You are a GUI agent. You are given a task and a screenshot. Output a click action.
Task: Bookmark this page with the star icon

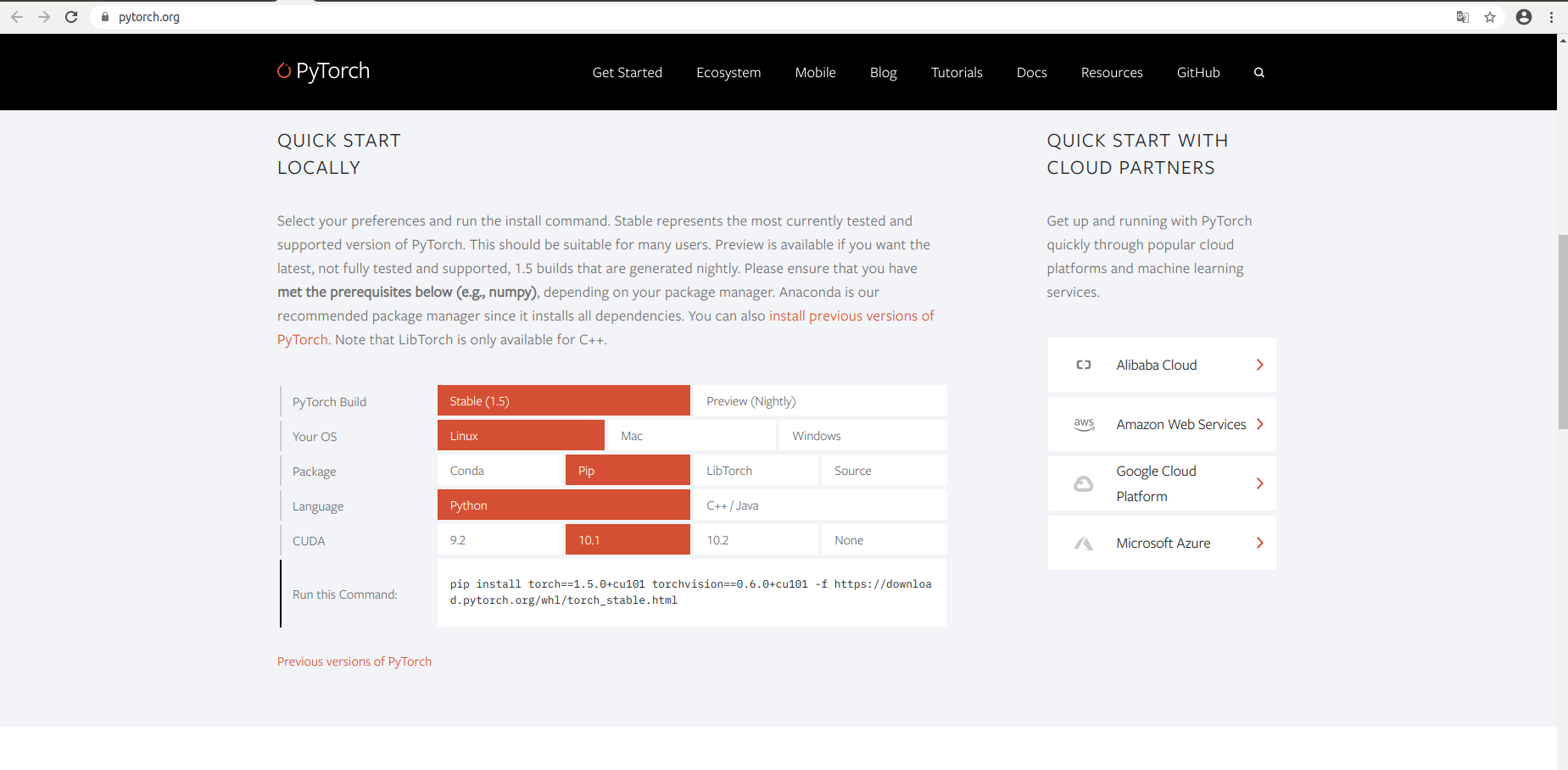[1490, 17]
